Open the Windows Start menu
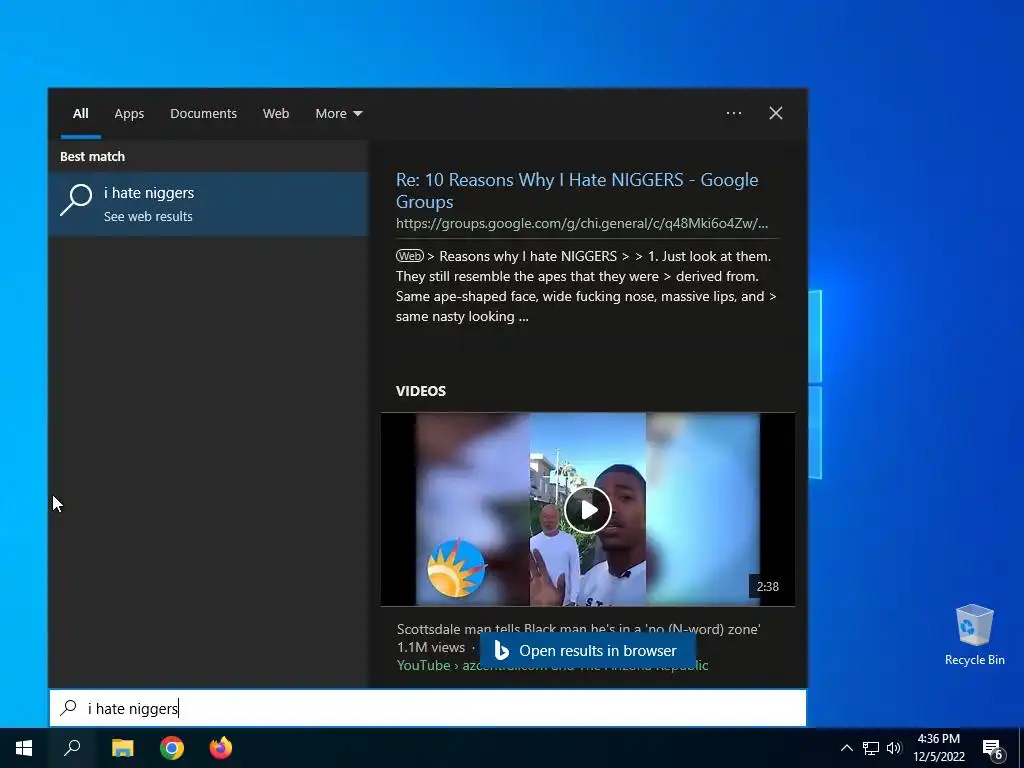This screenshot has width=1024, height=768. click(x=24, y=748)
